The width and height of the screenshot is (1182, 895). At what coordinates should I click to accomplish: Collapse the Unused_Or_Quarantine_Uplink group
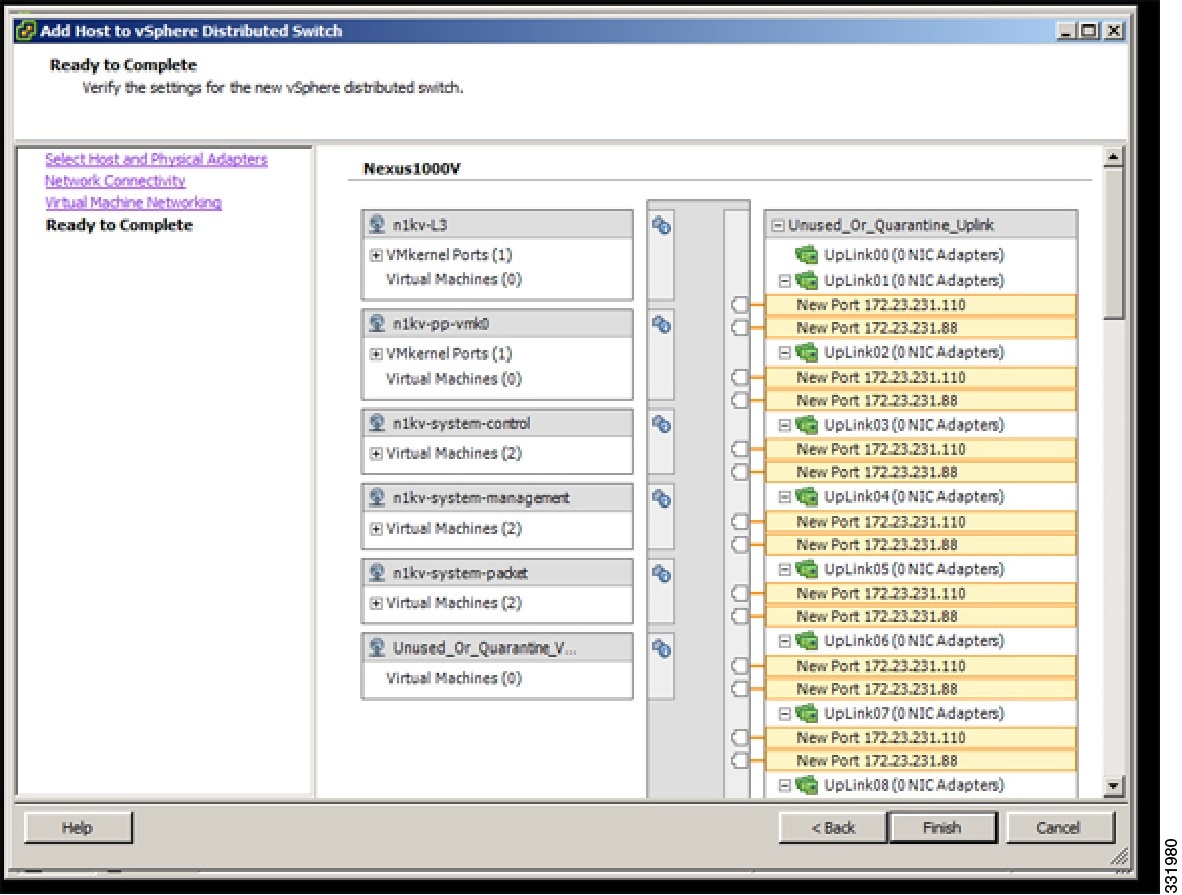[777, 225]
